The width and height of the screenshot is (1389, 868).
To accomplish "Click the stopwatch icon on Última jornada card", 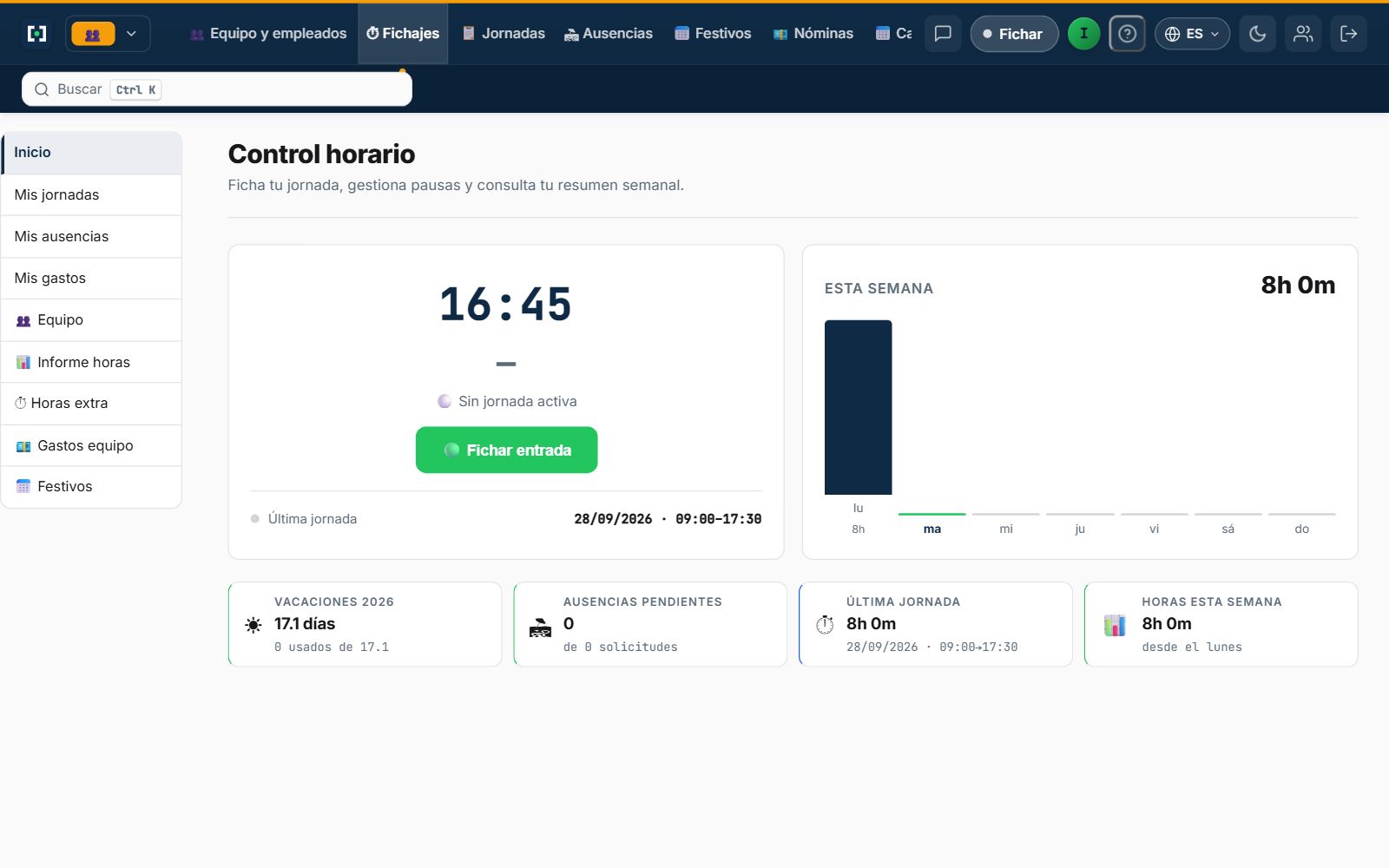I will tap(825, 624).
